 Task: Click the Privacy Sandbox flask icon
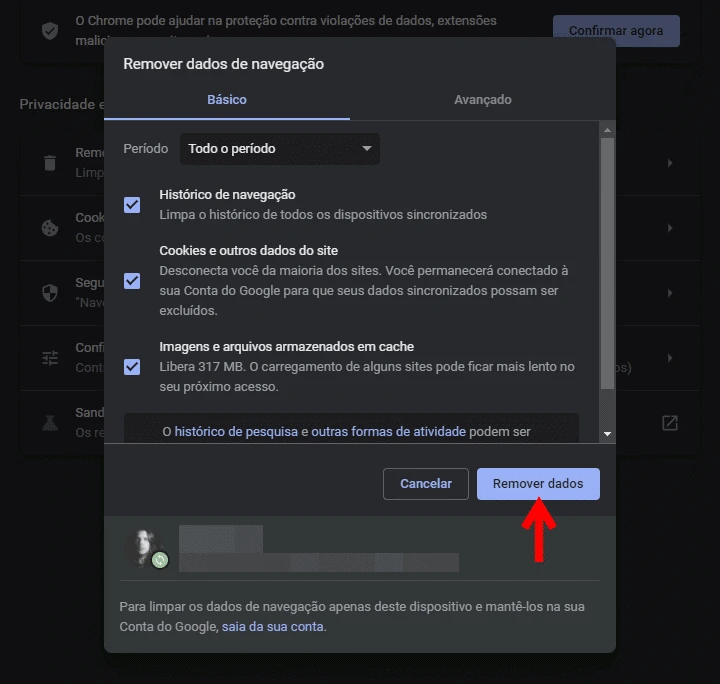coord(49,423)
